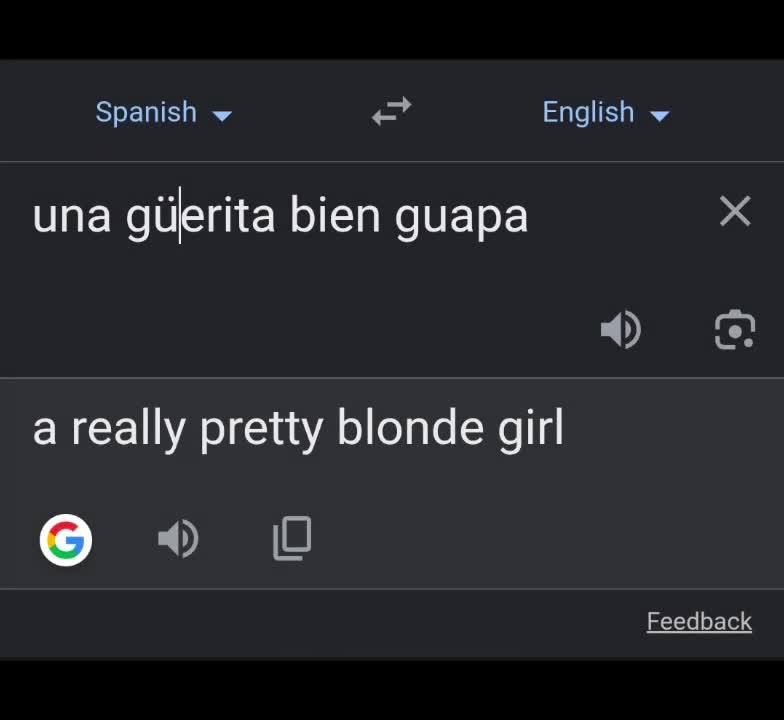Place the cursor on the word 'guapa'
This screenshot has width=784, height=720.
click(462, 218)
